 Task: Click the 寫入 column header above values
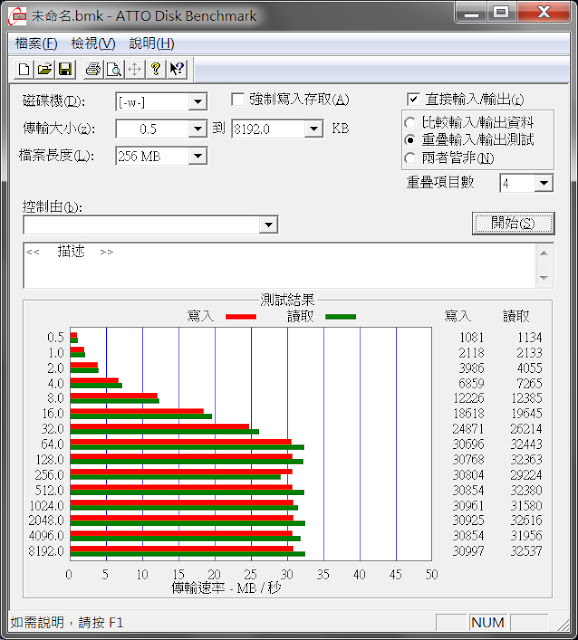(x=458, y=316)
